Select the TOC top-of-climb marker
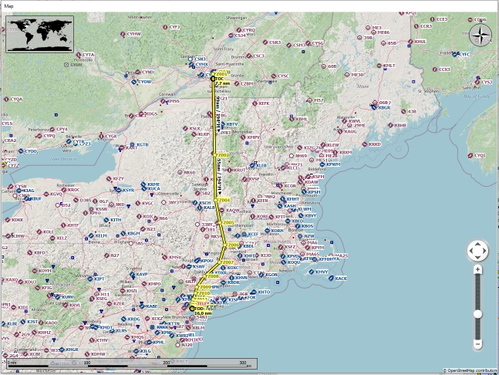Viewport: 499px width, 375px height. tap(213, 79)
